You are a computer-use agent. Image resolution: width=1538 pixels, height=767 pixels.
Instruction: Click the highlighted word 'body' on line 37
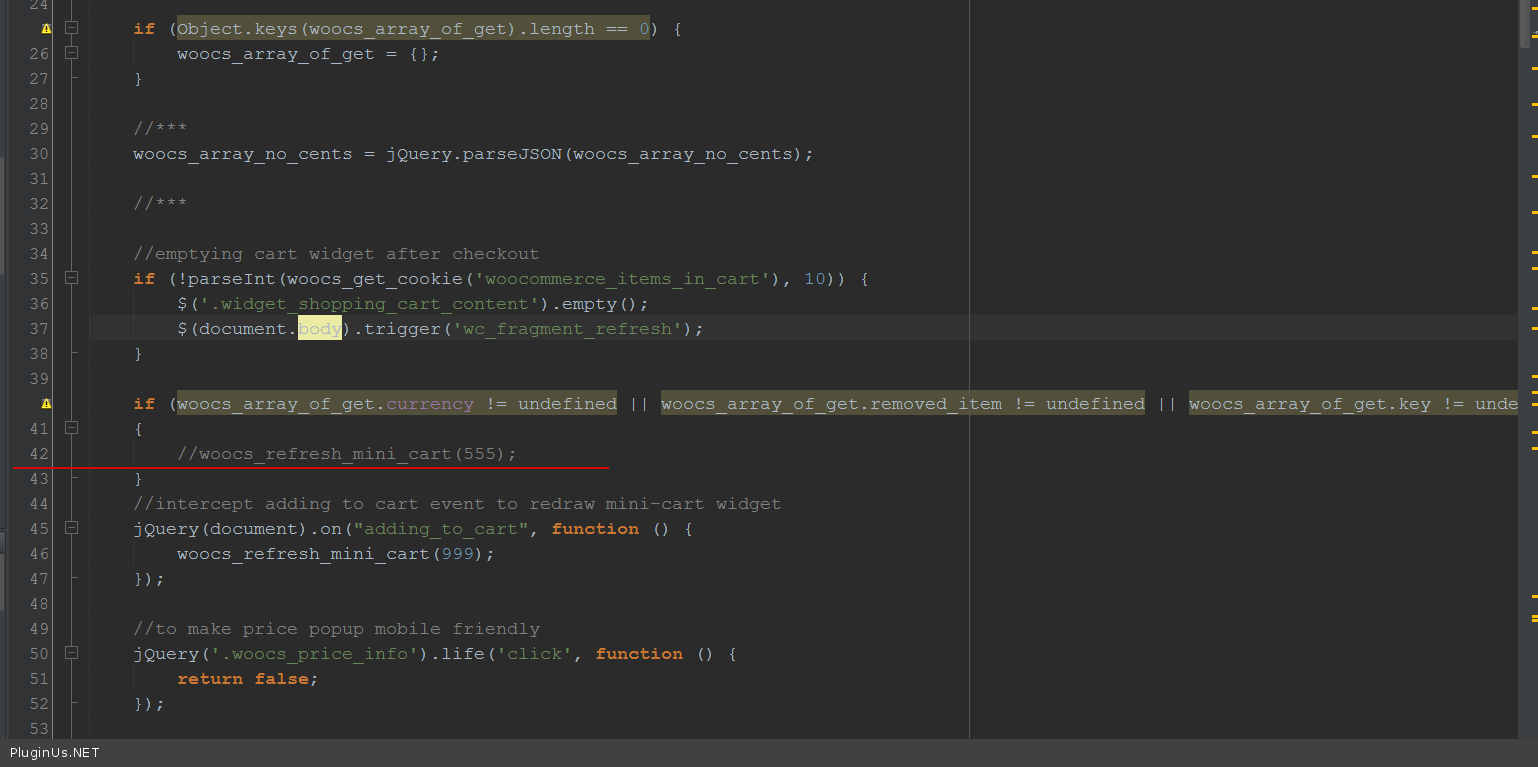(320, 329)
